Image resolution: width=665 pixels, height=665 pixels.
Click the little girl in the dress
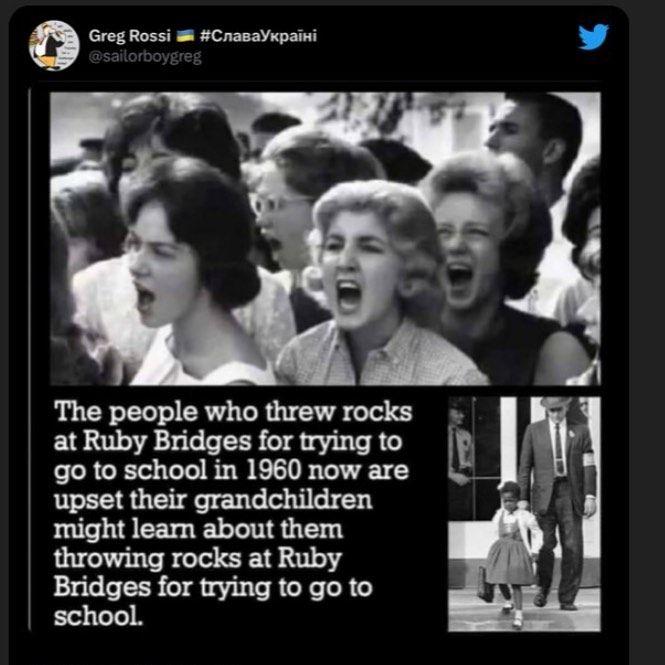pos(510,551)
